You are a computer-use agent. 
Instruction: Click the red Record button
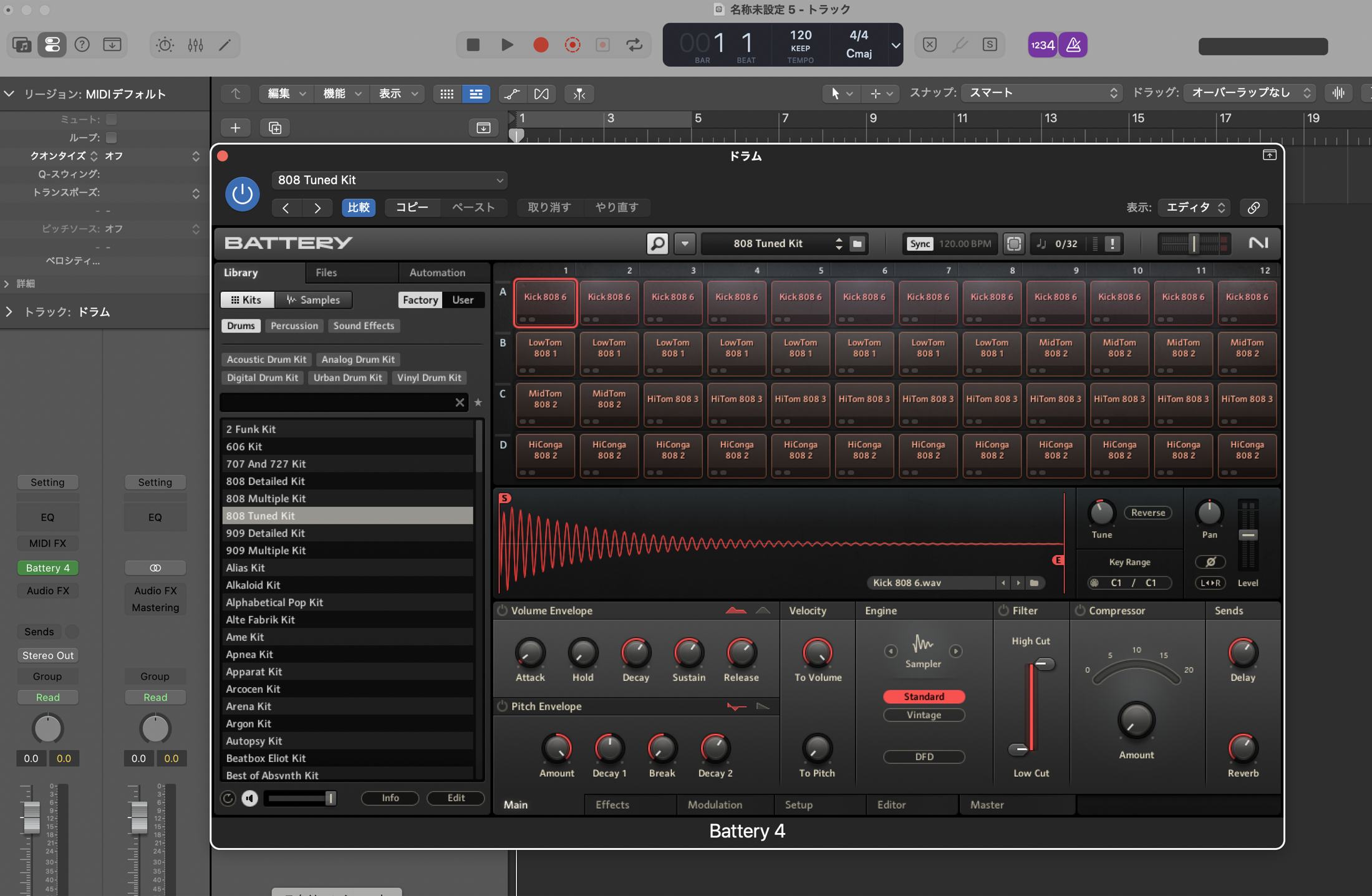541,45
